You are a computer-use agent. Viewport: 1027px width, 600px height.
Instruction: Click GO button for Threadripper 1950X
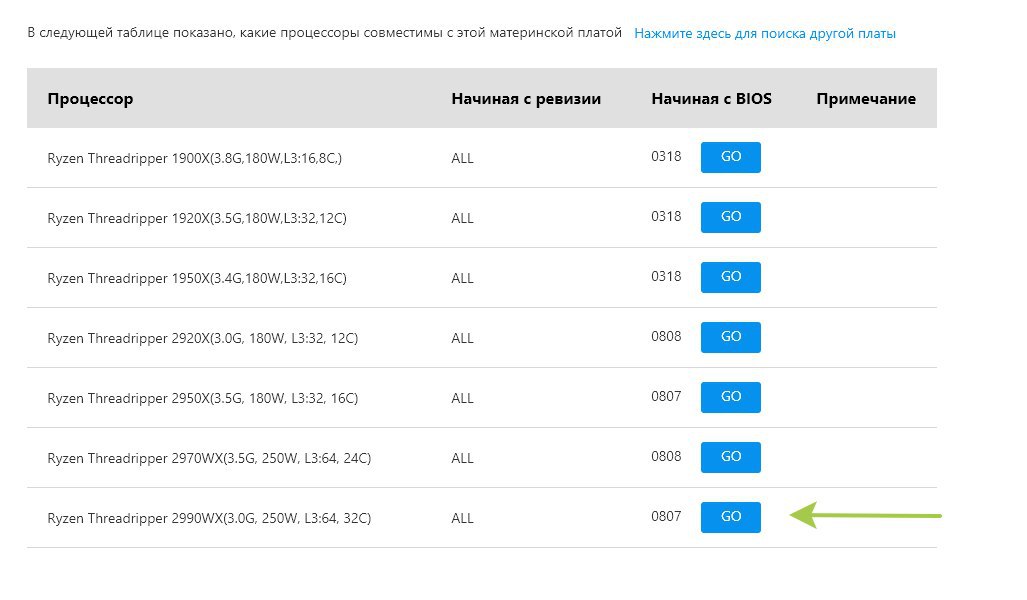(730, 277)
